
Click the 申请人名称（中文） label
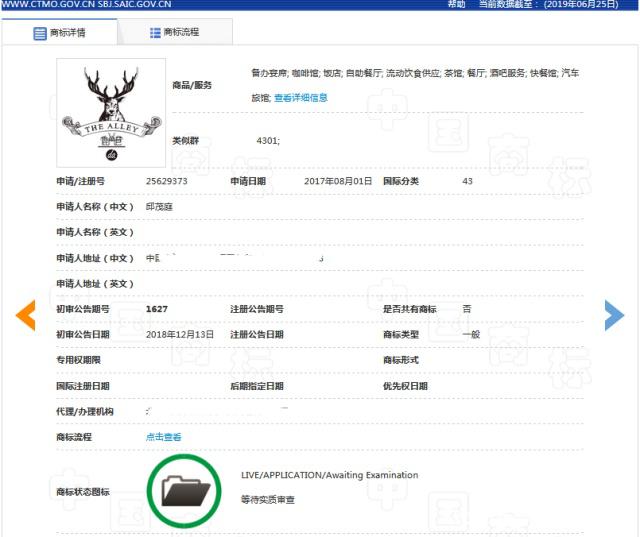(x=95, y=206)
